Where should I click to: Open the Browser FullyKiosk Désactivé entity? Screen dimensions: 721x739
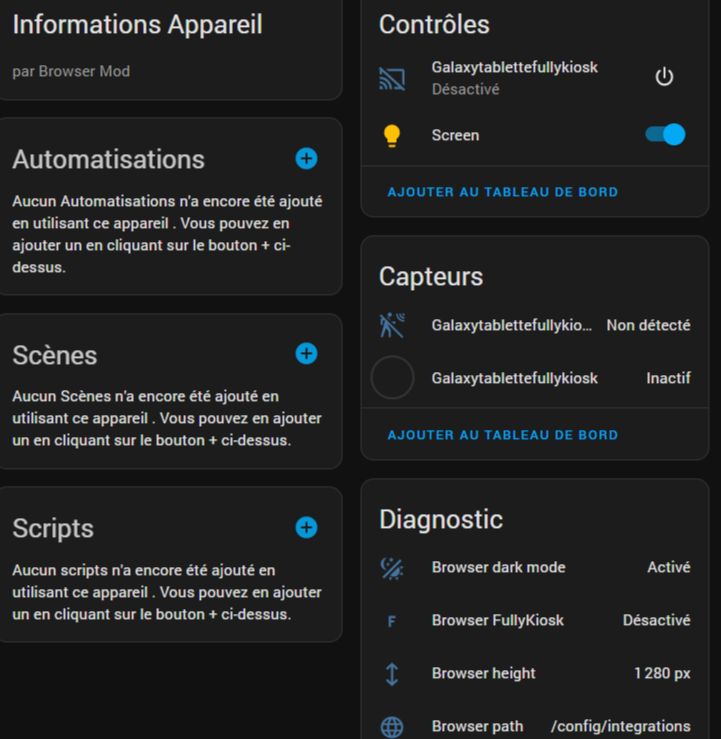(x=535, y=620)
